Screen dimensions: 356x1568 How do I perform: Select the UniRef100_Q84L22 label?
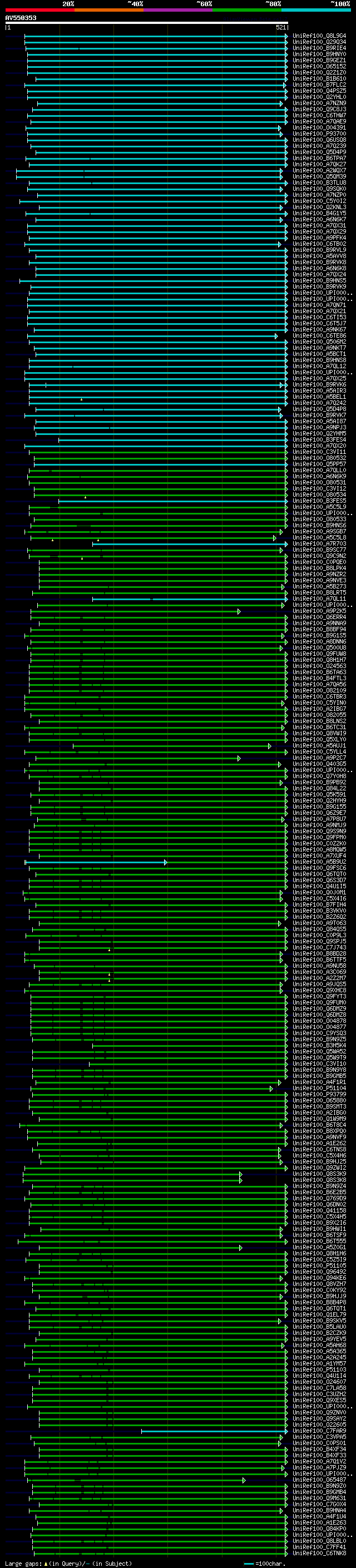319,788
